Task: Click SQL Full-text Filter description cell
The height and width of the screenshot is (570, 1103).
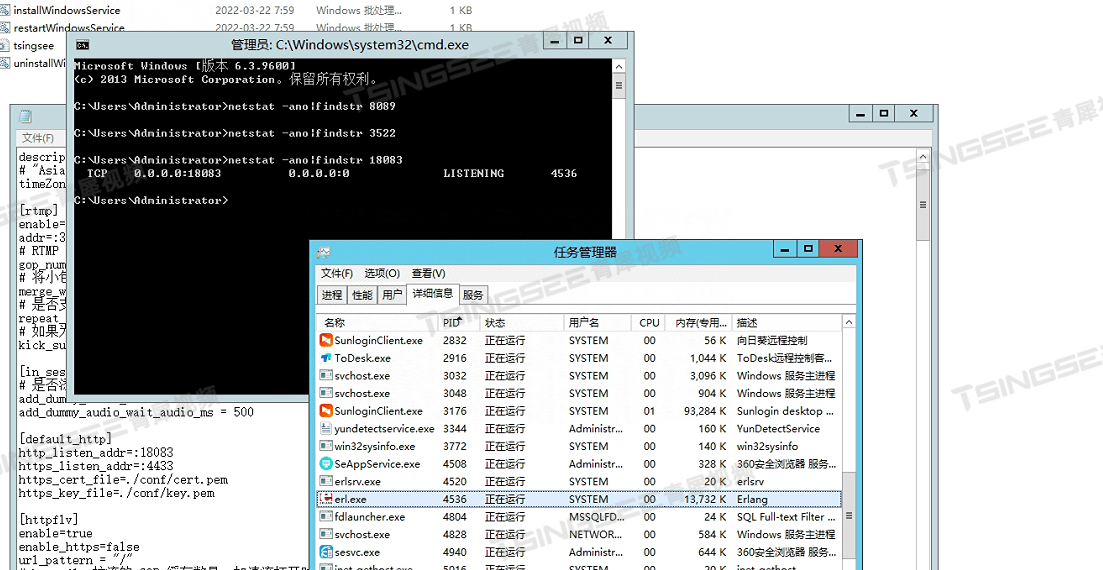Action: [x=786, y=517]
